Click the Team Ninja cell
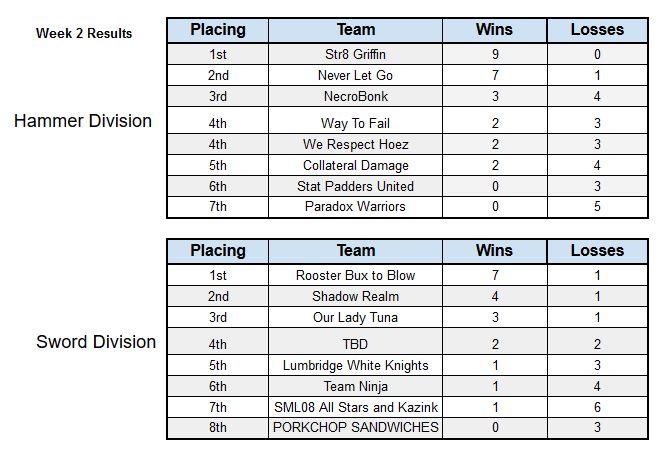The height and width of the screenshot is (459, 666). coord(356,386)
